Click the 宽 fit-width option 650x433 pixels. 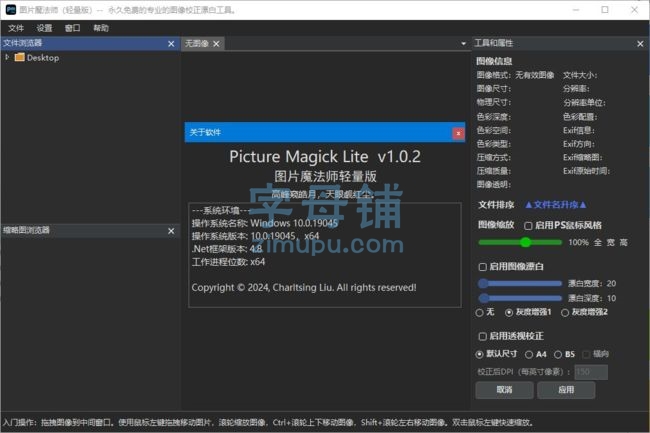[611, 242]
